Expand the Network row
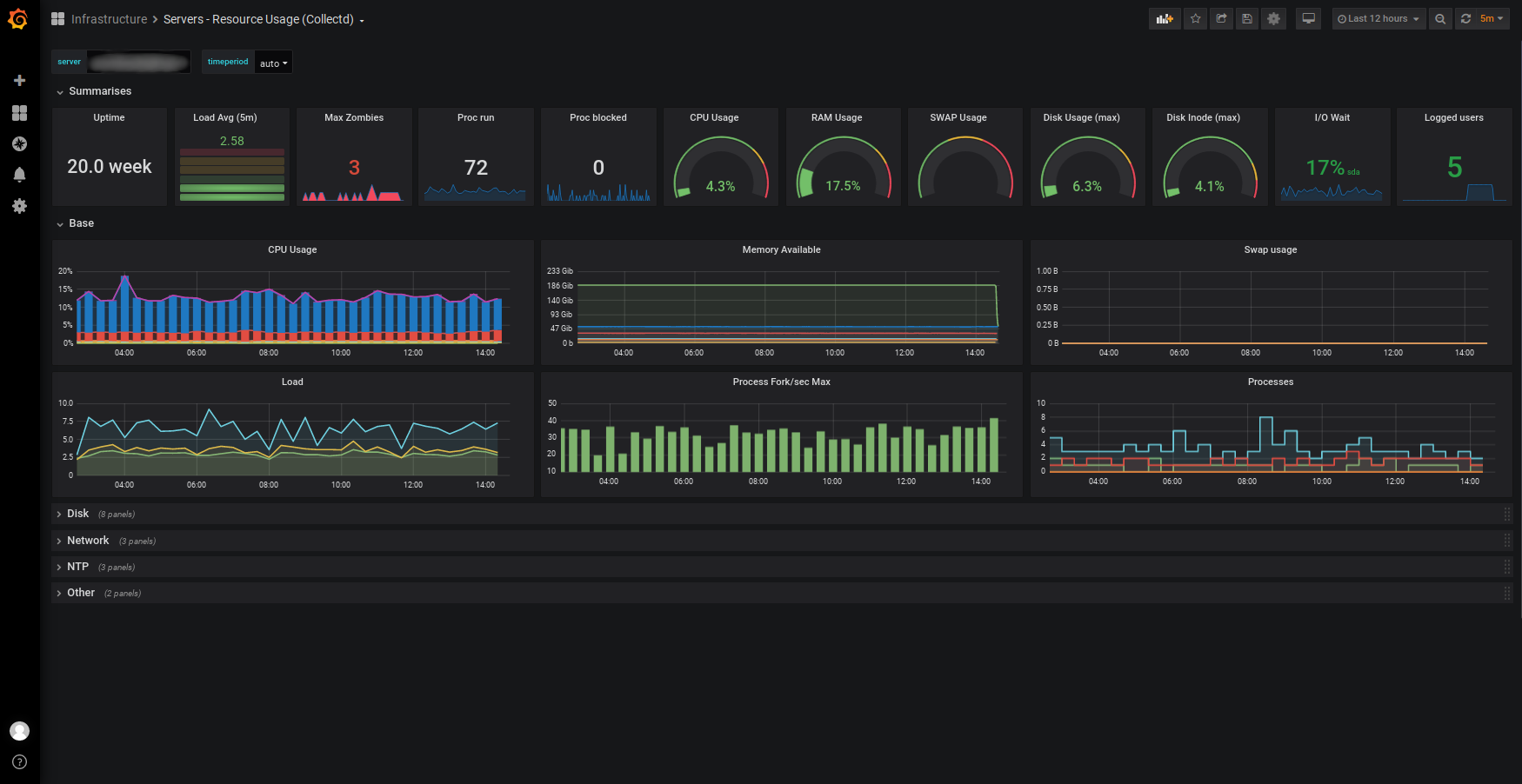The height and width of the screenshot is (784, 1522). [88, 541]
